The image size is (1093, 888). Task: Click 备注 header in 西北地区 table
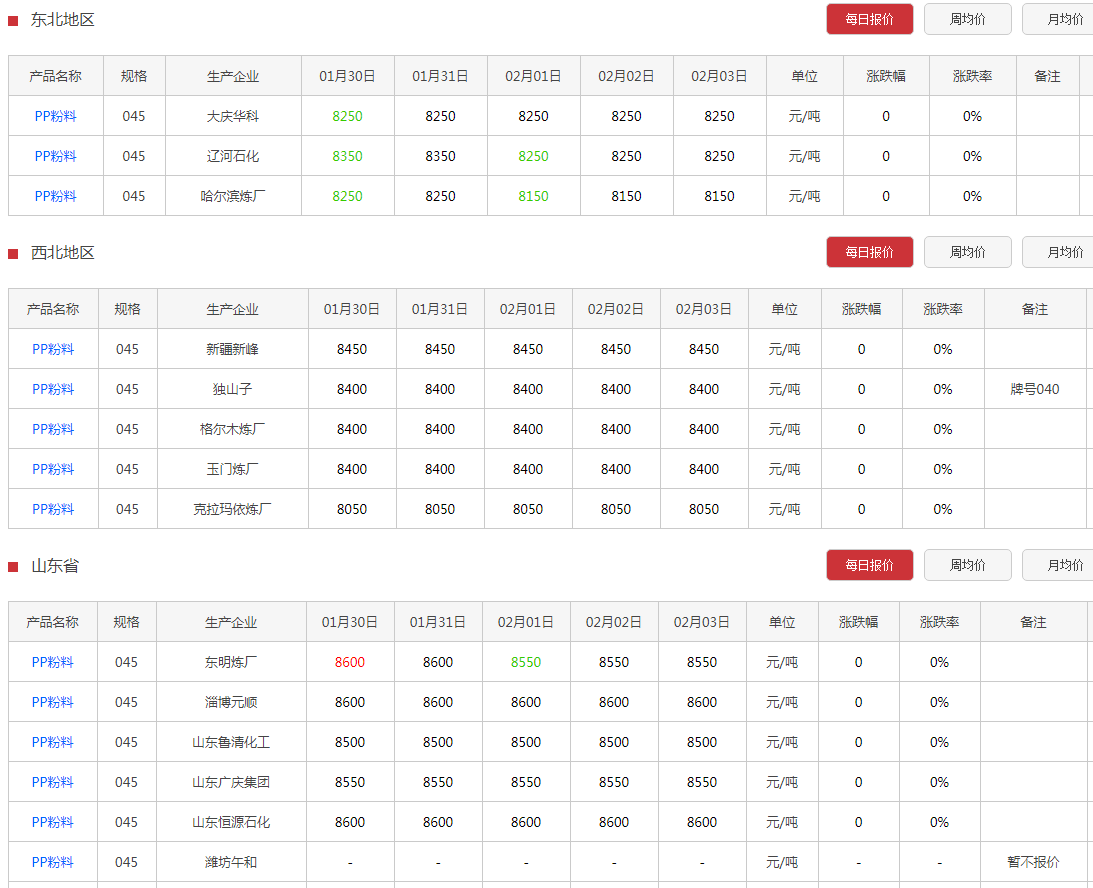(1035, 309)
